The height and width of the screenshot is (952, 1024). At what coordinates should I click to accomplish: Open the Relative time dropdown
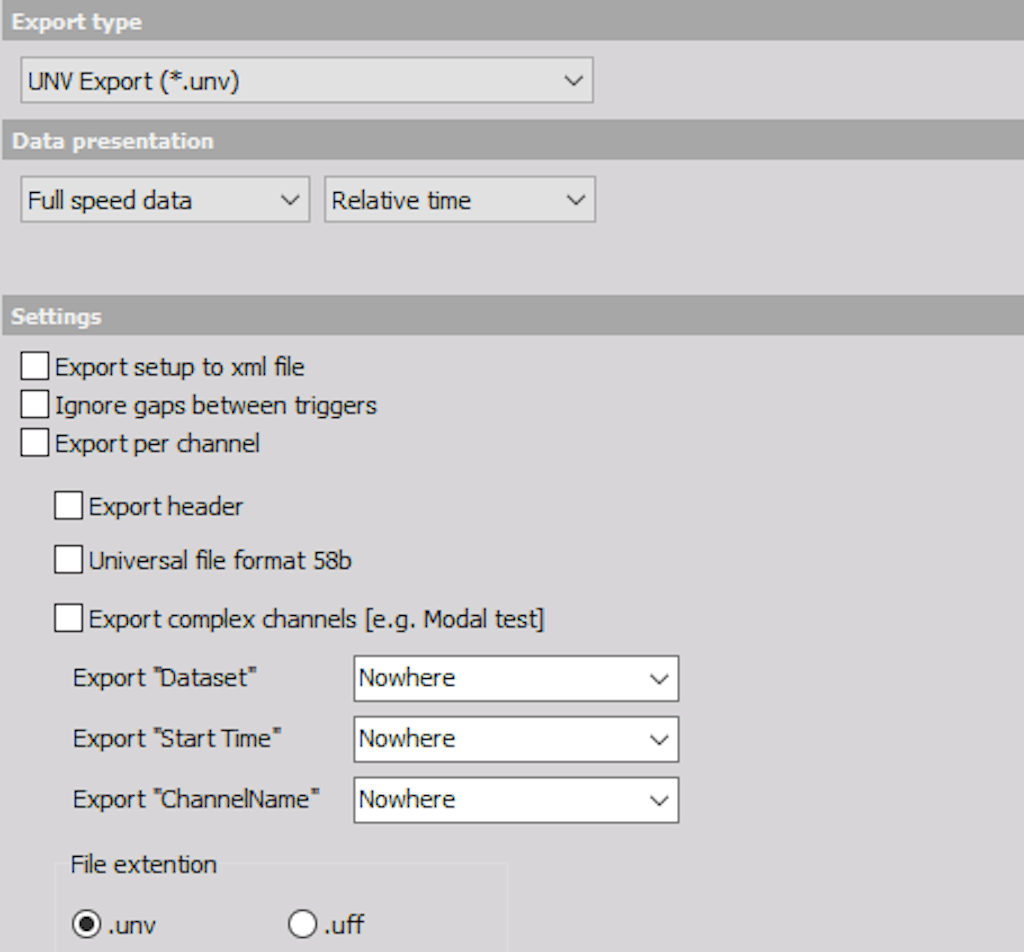coord(460,200)
